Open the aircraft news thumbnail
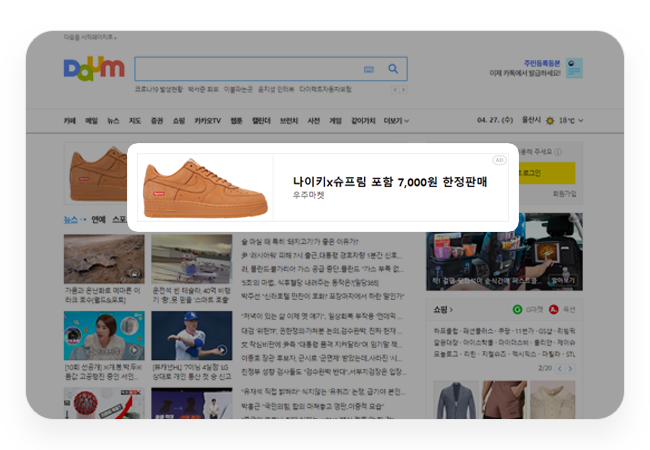 point(192,259)
